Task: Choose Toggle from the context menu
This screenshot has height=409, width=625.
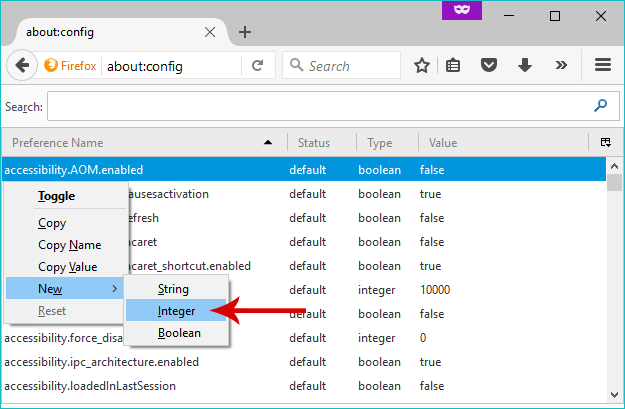Action: (x=56, y=196)
